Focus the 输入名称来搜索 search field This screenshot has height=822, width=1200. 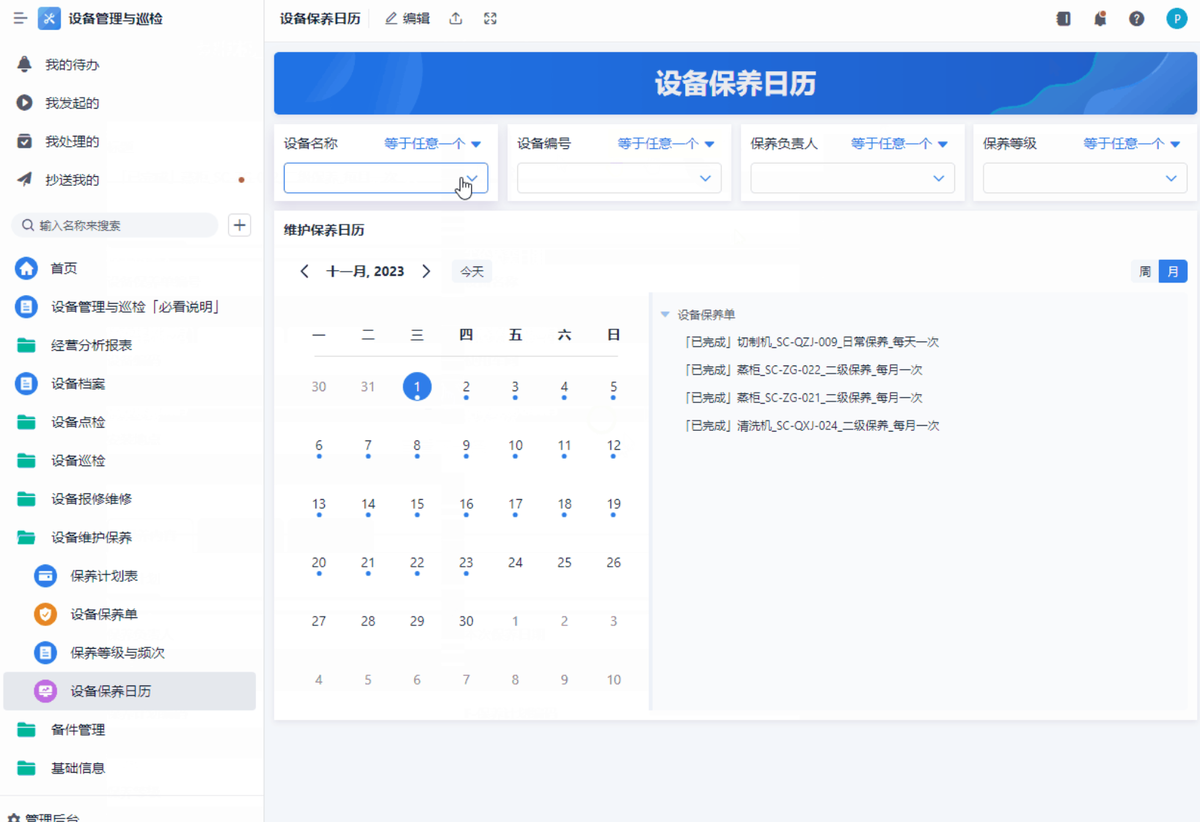(114, 225)
